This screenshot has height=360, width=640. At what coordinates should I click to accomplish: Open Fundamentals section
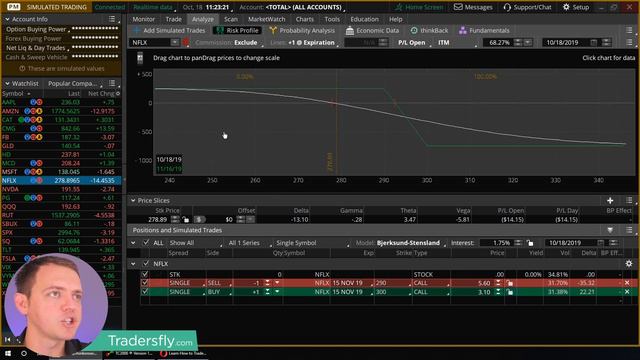484,30
